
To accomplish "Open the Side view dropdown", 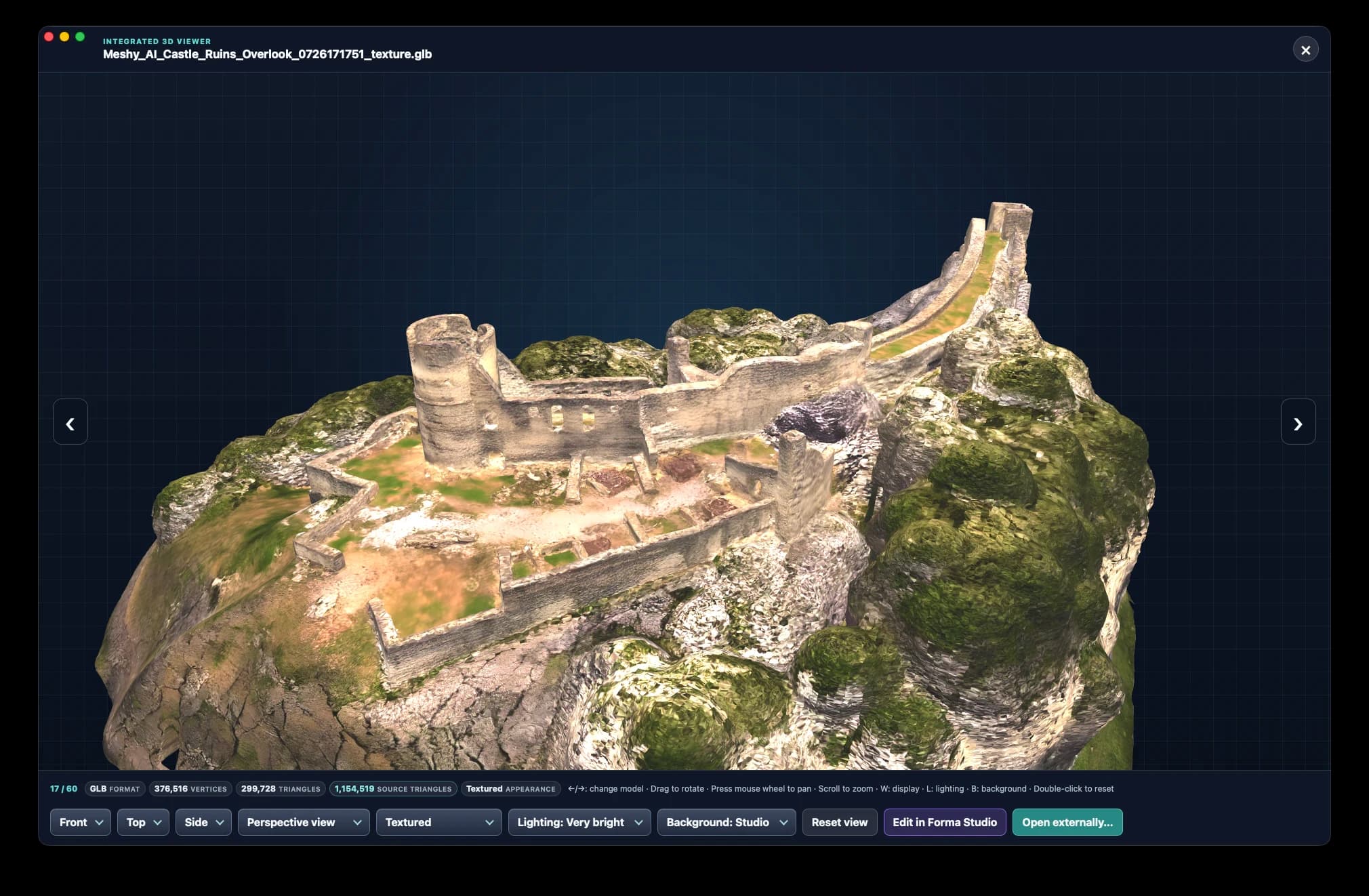I will [203, 822].
